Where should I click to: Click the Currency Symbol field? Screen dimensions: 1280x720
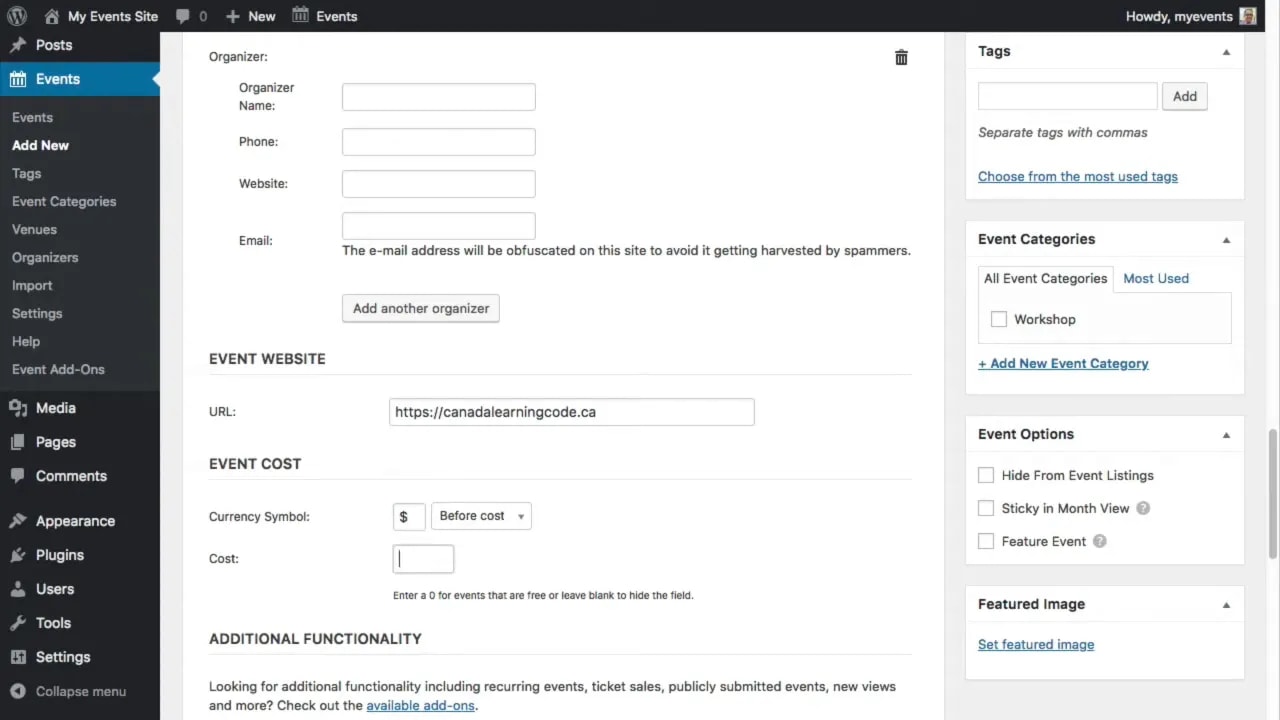point(409,516)
